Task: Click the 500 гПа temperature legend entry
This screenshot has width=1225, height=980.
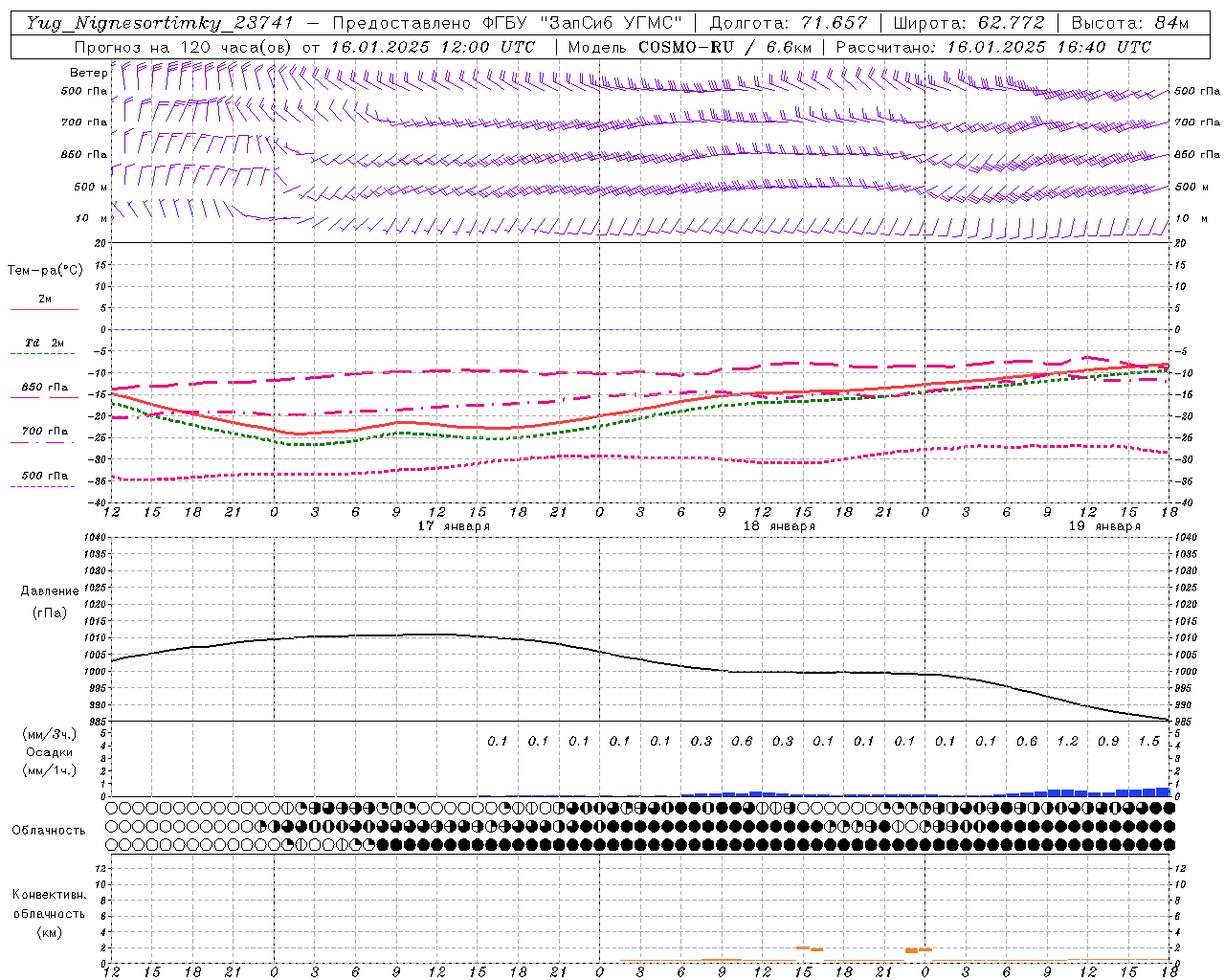Action: pyautogui.click(x=45, y=475)
